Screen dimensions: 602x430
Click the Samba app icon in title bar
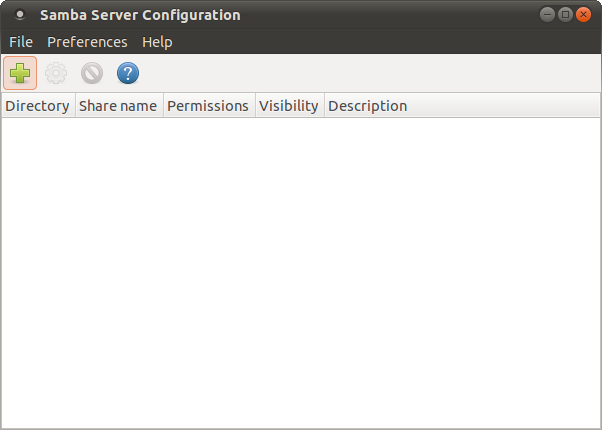pyautogui.click(x=20, y=15)
